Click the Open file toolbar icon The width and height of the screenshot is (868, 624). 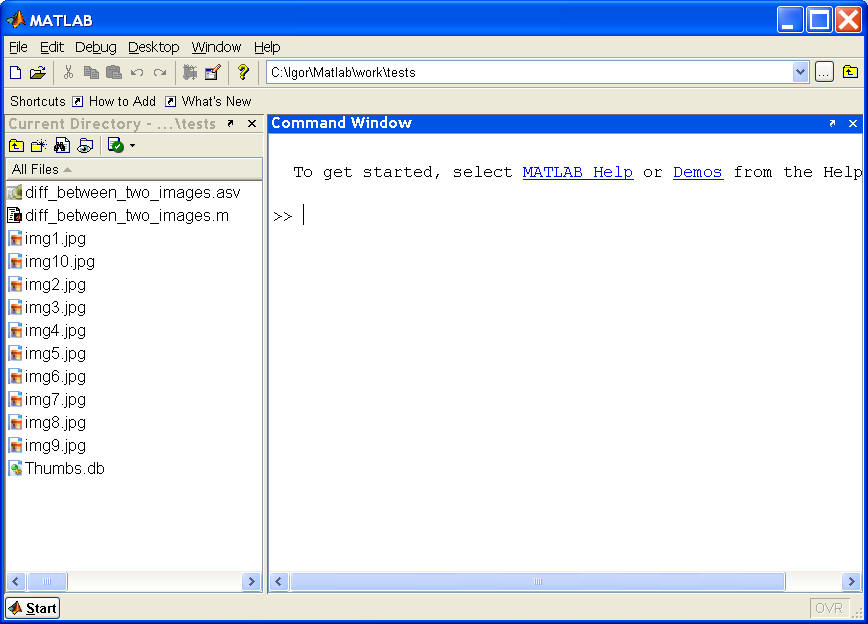point(38,73)
